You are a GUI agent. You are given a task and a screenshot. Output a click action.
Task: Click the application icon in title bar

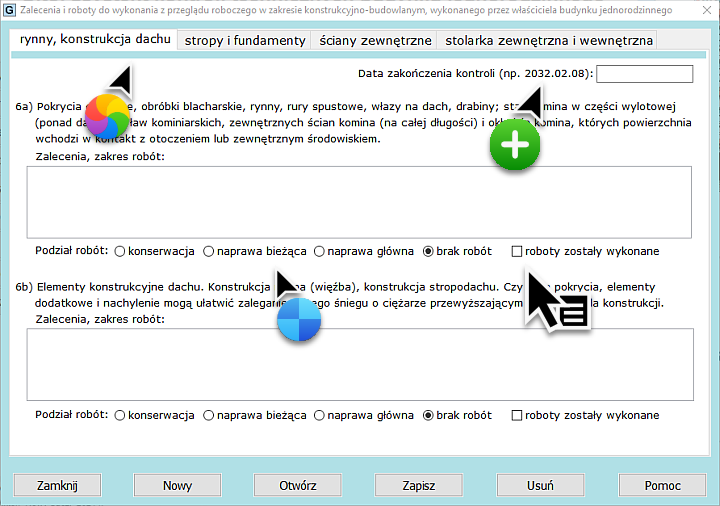click(10, 10)
